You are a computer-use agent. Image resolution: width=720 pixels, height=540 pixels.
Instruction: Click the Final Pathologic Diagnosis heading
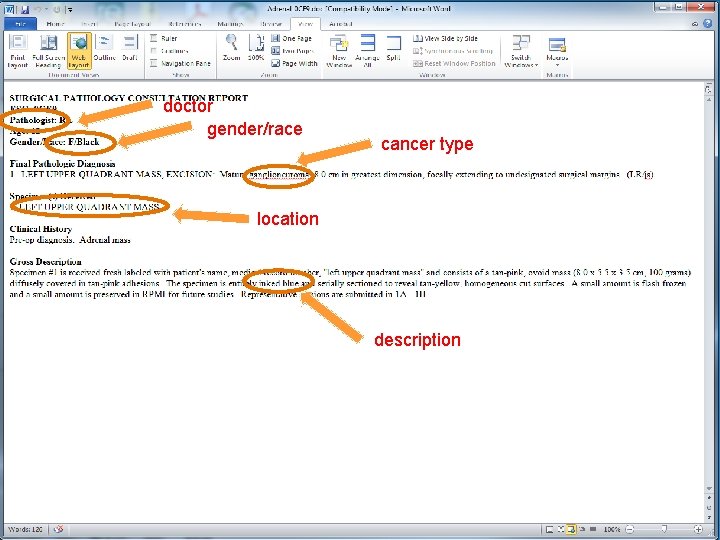pyautogui.click(x=62, y=163)
